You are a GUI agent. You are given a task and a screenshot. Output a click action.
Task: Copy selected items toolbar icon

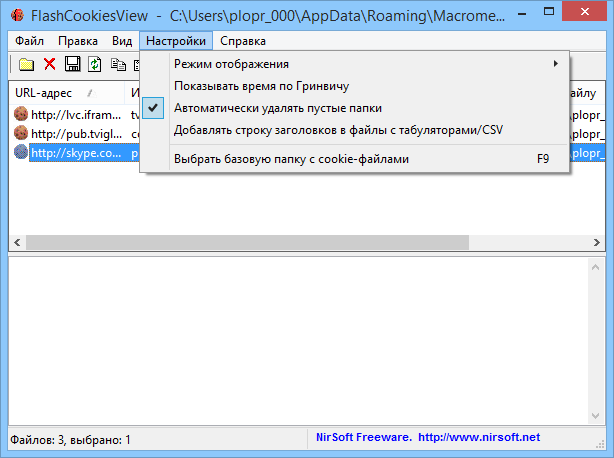(x=118, y=64)
